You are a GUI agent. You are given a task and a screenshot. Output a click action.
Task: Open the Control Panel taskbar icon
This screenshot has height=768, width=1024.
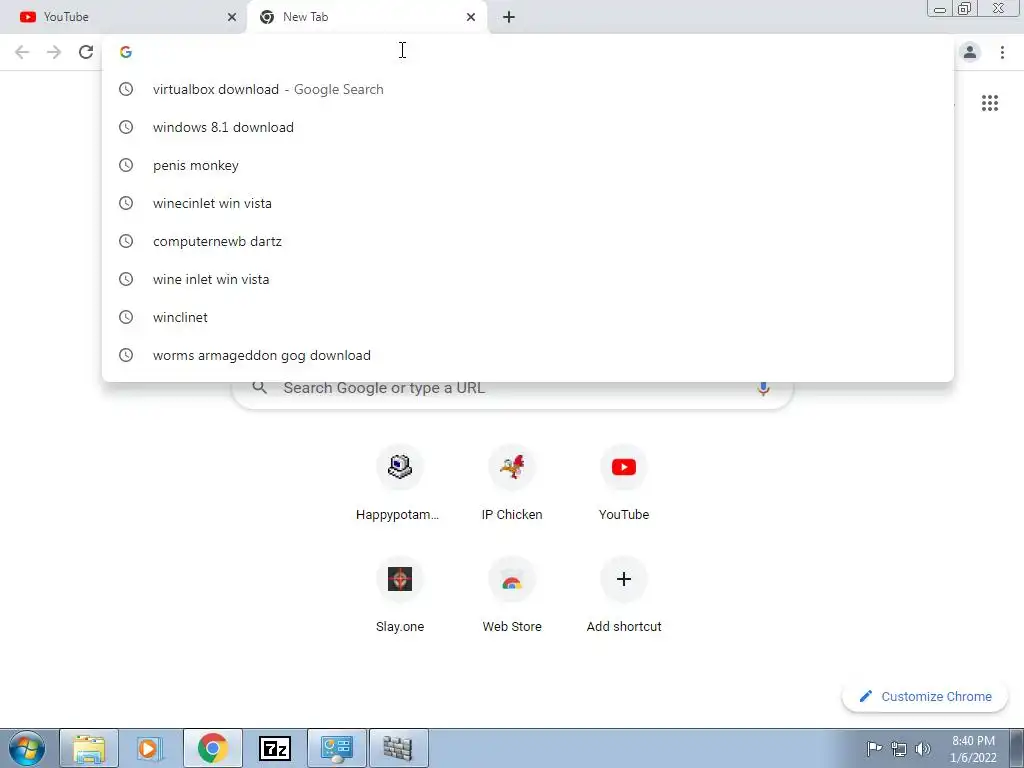337,748
